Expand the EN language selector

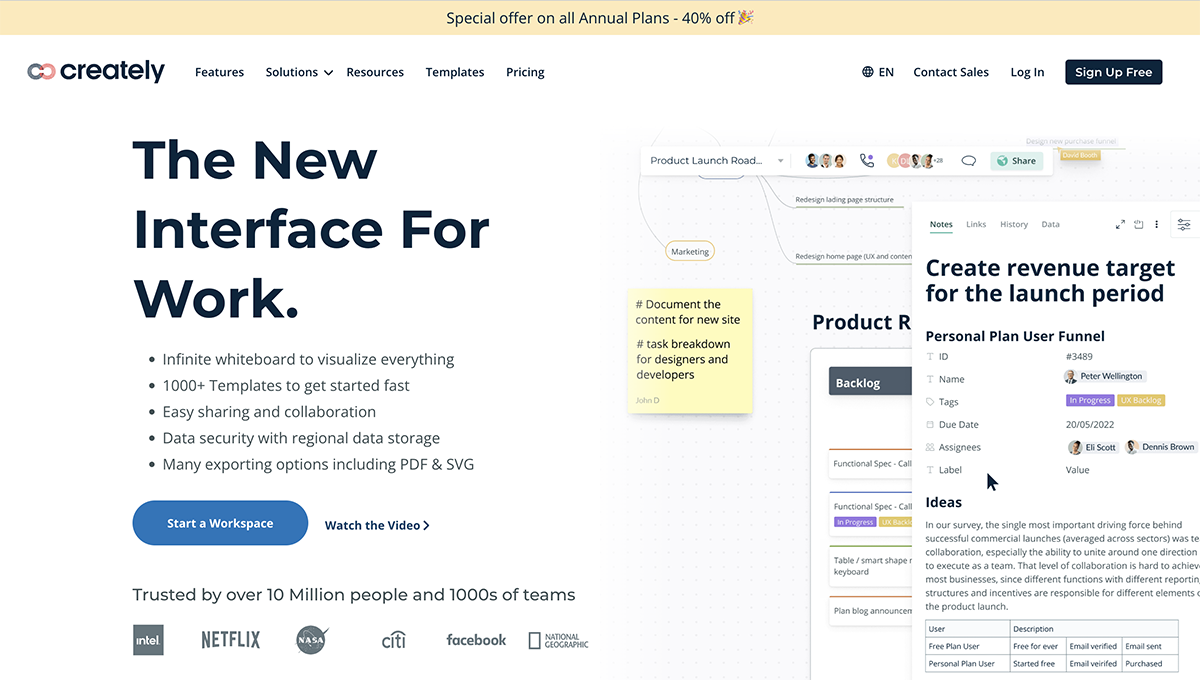tap(884, 72)
